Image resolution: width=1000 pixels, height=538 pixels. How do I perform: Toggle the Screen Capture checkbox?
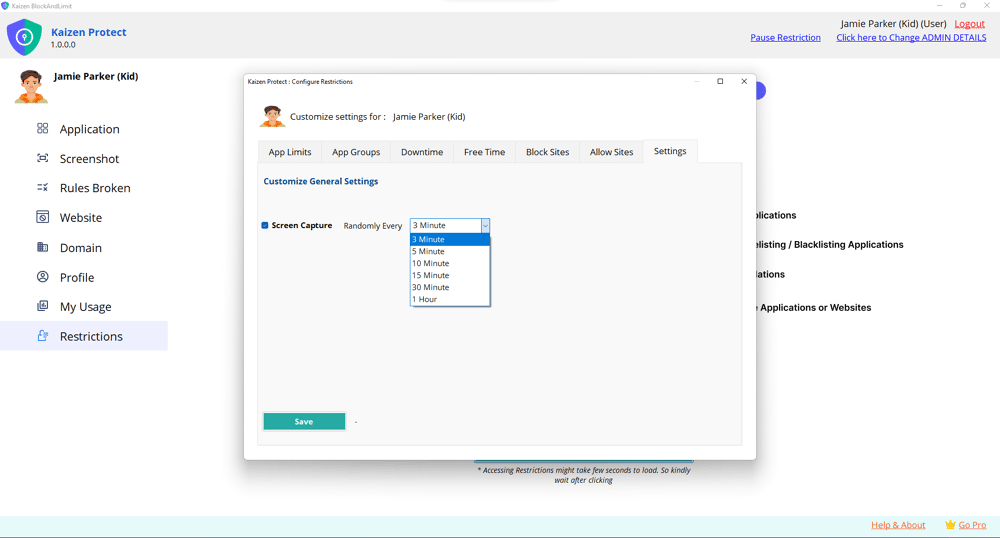pos(265,226)
